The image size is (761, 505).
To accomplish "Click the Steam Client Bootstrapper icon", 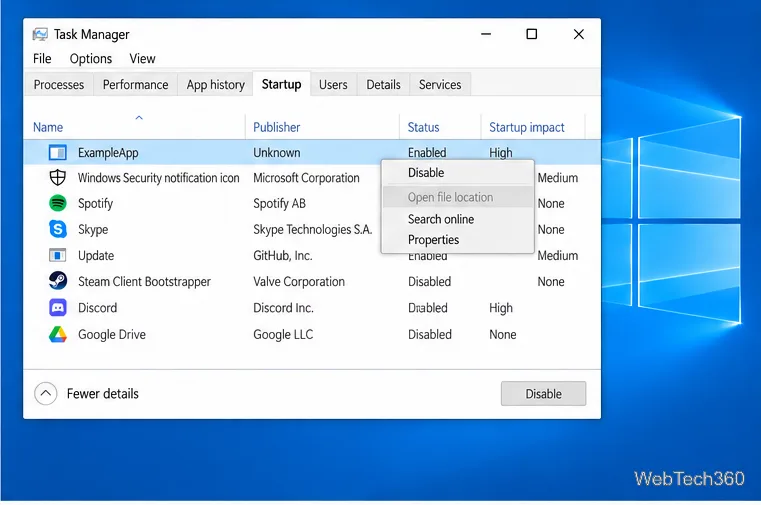I will coord(58,281).
